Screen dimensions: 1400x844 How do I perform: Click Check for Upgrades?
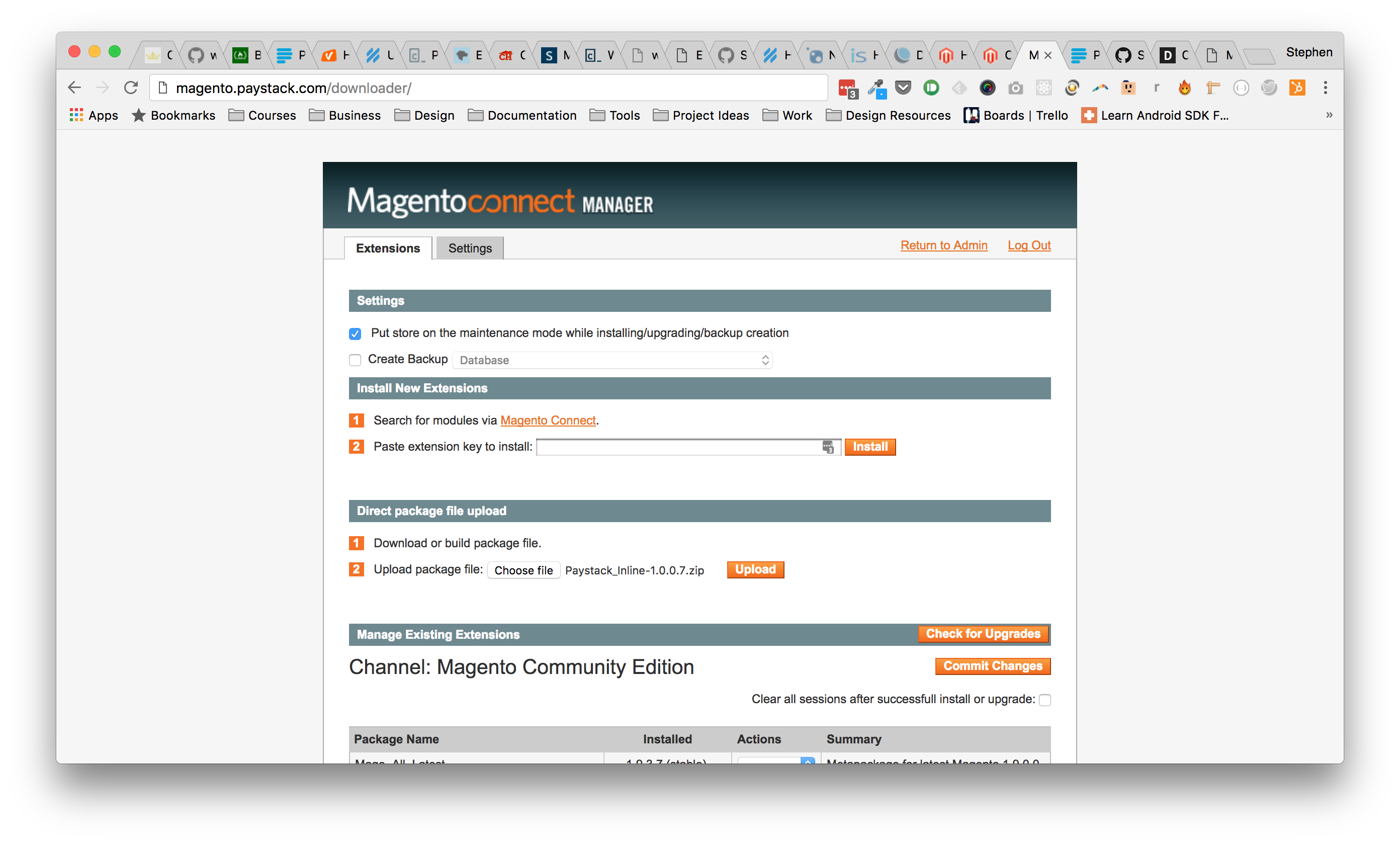(x=983, y=634)
